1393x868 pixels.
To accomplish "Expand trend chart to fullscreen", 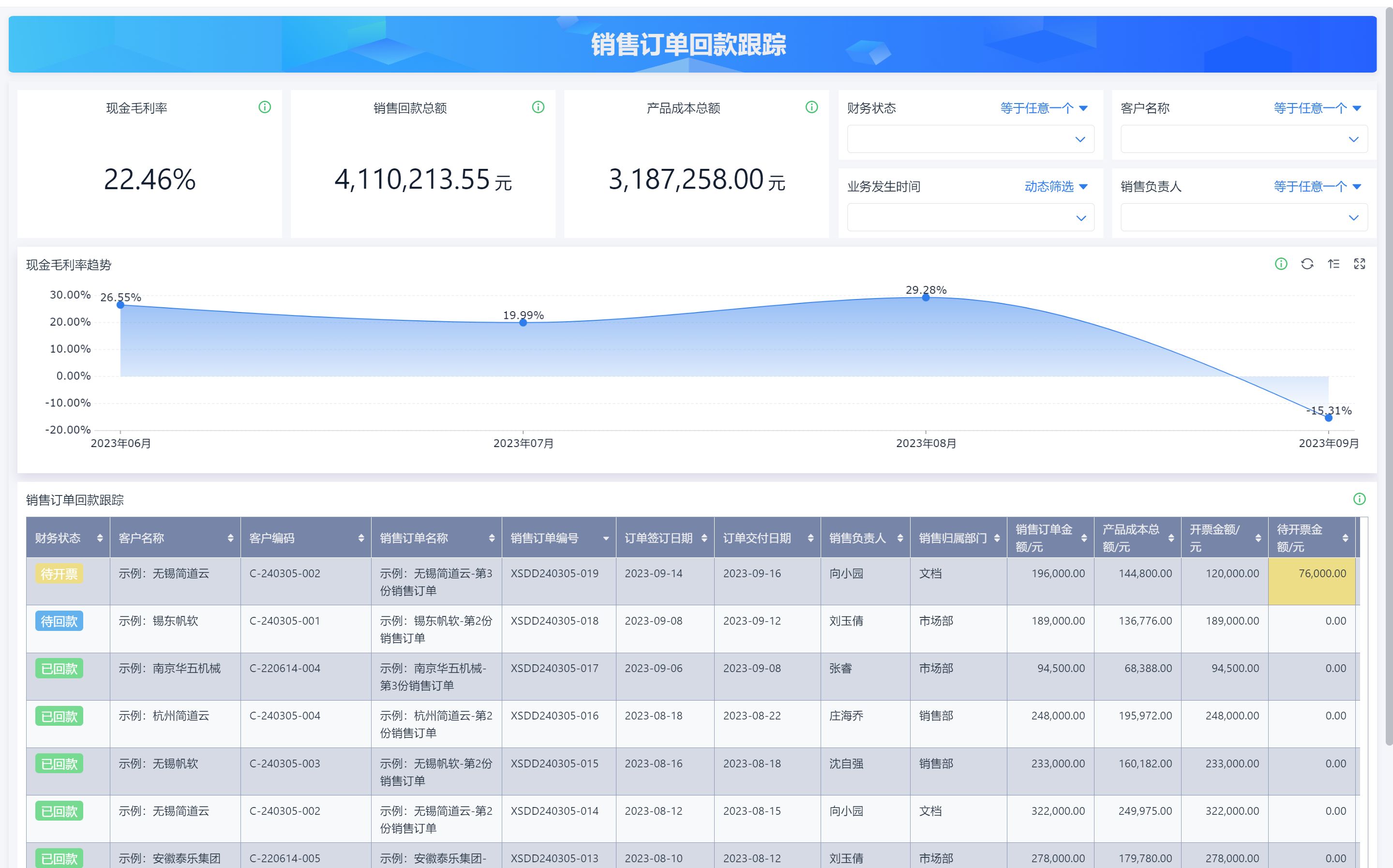I will coord(1359,264).
